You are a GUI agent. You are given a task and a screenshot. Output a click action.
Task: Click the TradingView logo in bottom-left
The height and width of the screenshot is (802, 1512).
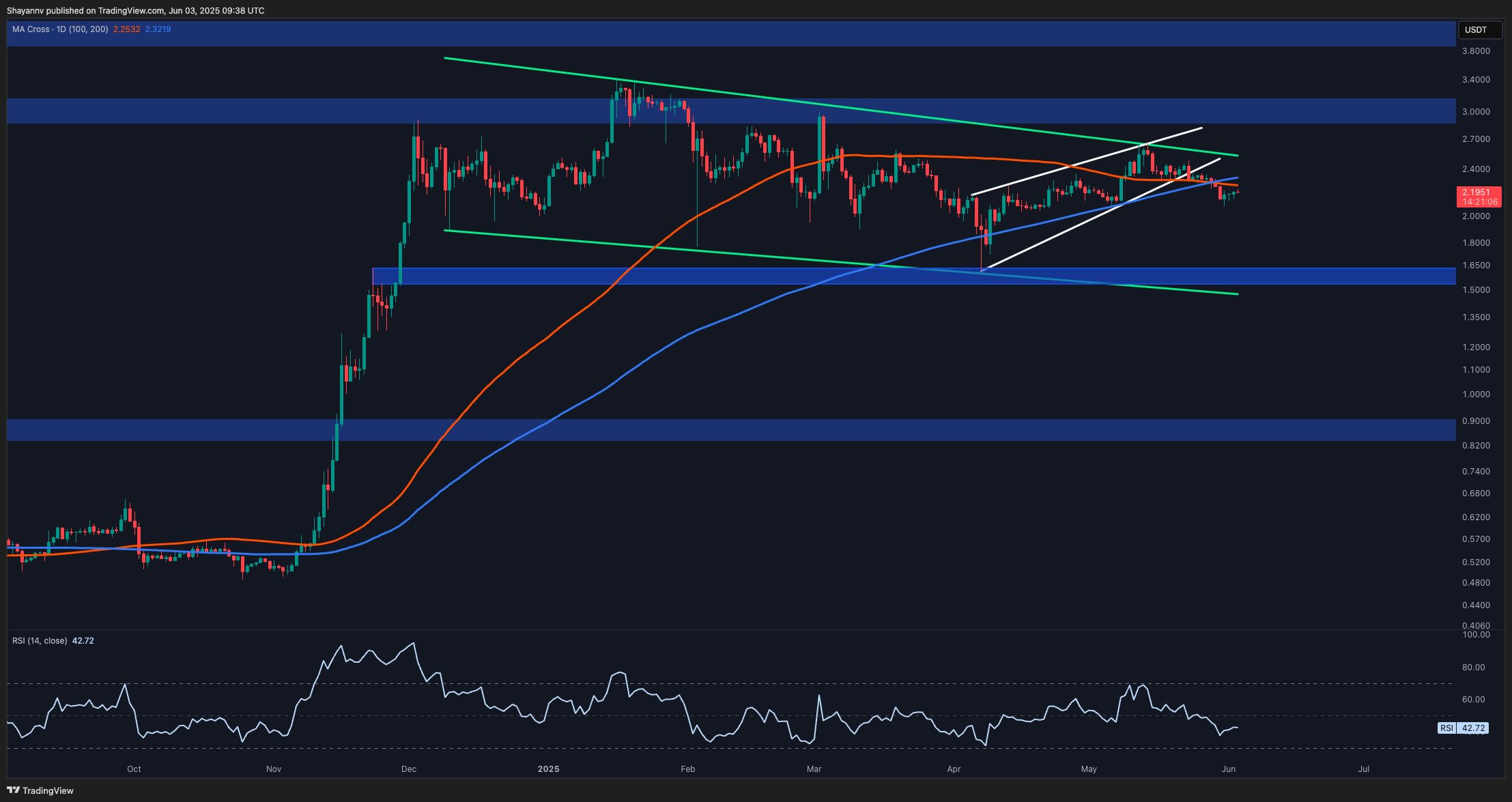pyautogui.click(x=40, y=790)
